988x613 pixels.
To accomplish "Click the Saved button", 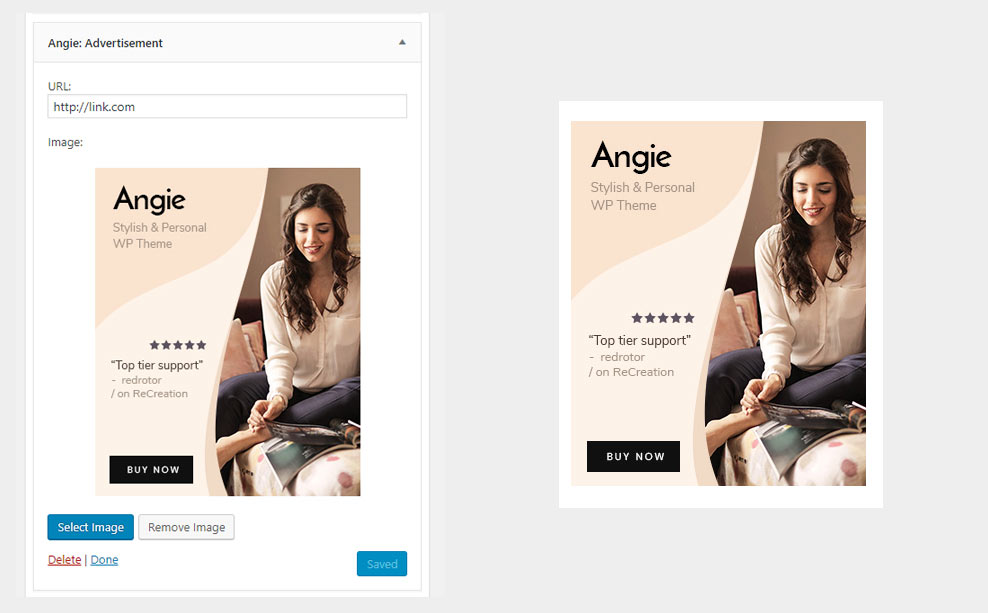I will coord(381,564).
